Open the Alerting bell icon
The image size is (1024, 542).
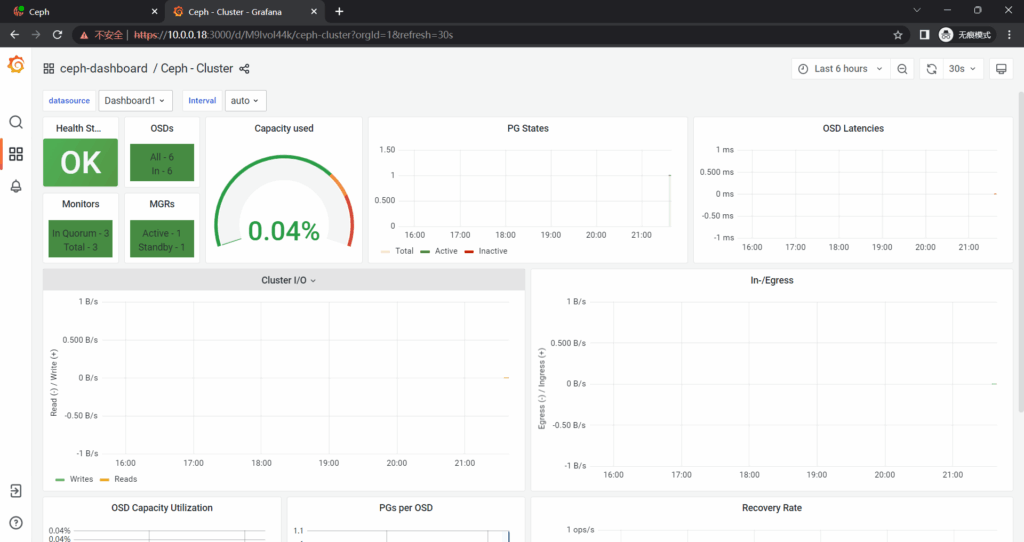16,186
